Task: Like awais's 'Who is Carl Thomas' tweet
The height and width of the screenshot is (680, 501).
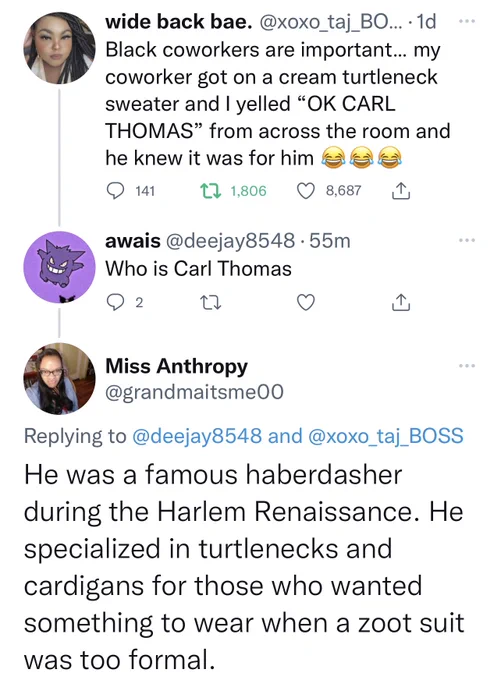Action: click(306, 302)
